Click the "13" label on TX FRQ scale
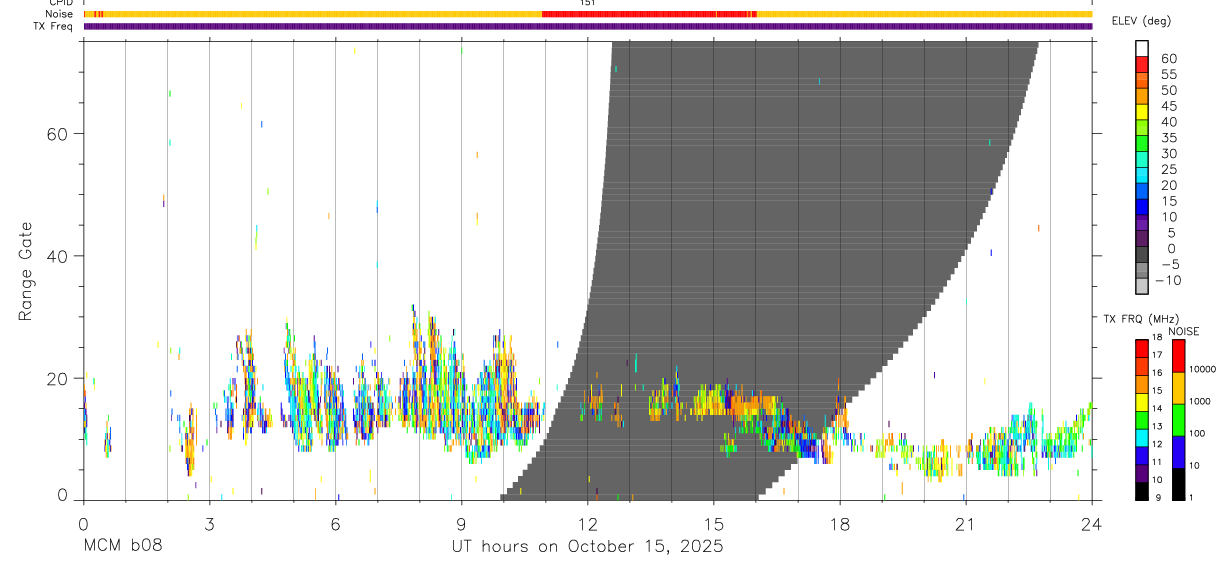Screen dimensions: 1228x567 pyautogui.click(x=1159, y=426)
